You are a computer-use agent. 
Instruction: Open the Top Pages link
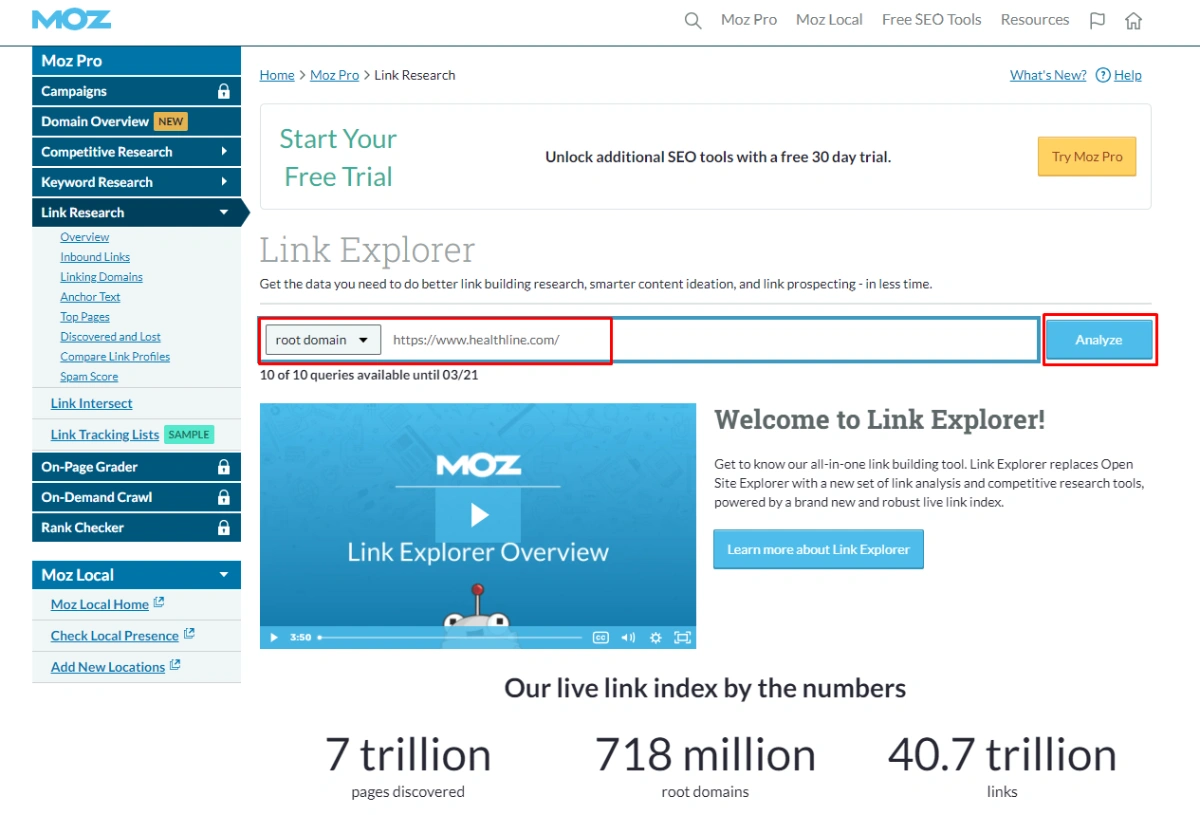coord(85,317)
